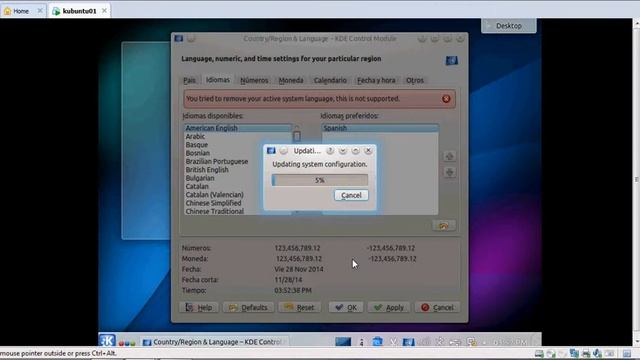The image size is (640, 360).
Task: Select the kubuntu01 VM tab
Action: coord(79,11)
